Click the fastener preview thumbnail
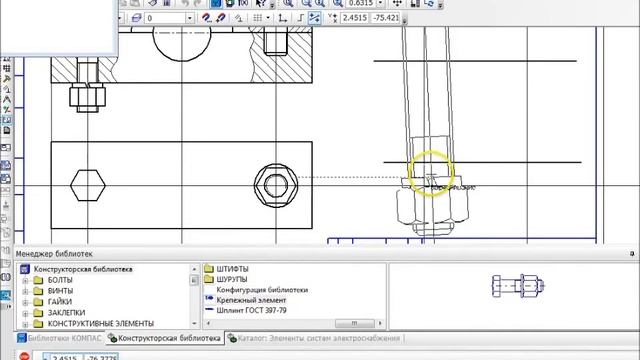This screenshot has height=360, width=640. (518, 286)
